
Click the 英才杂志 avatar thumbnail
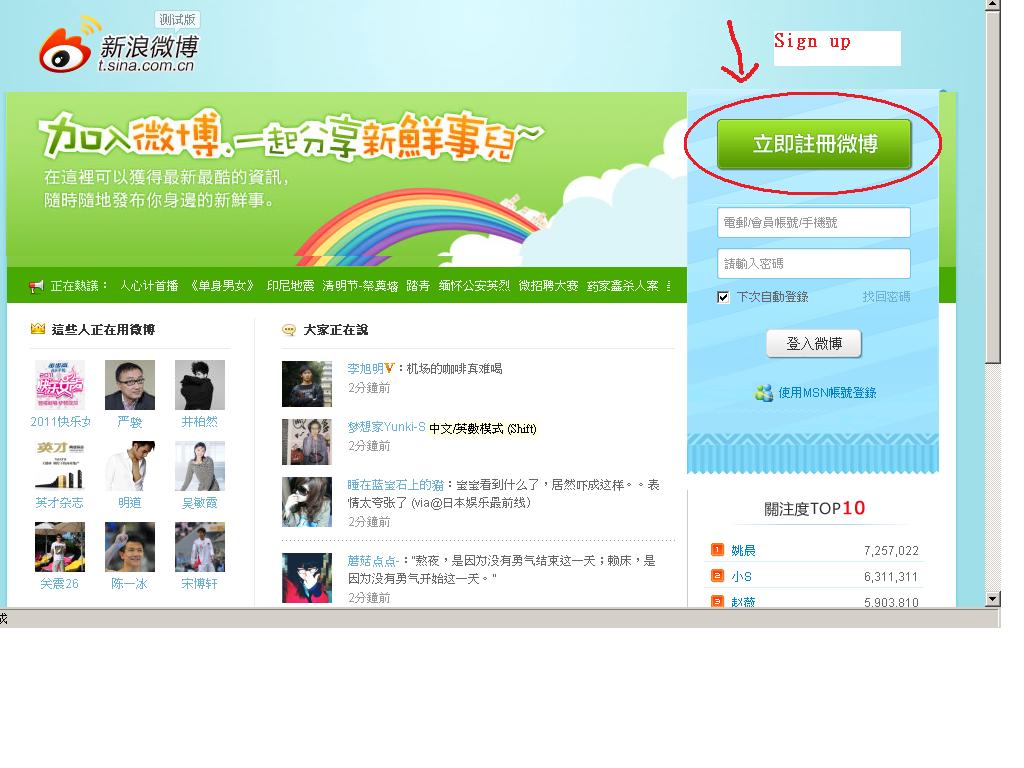tap(59, 466)
